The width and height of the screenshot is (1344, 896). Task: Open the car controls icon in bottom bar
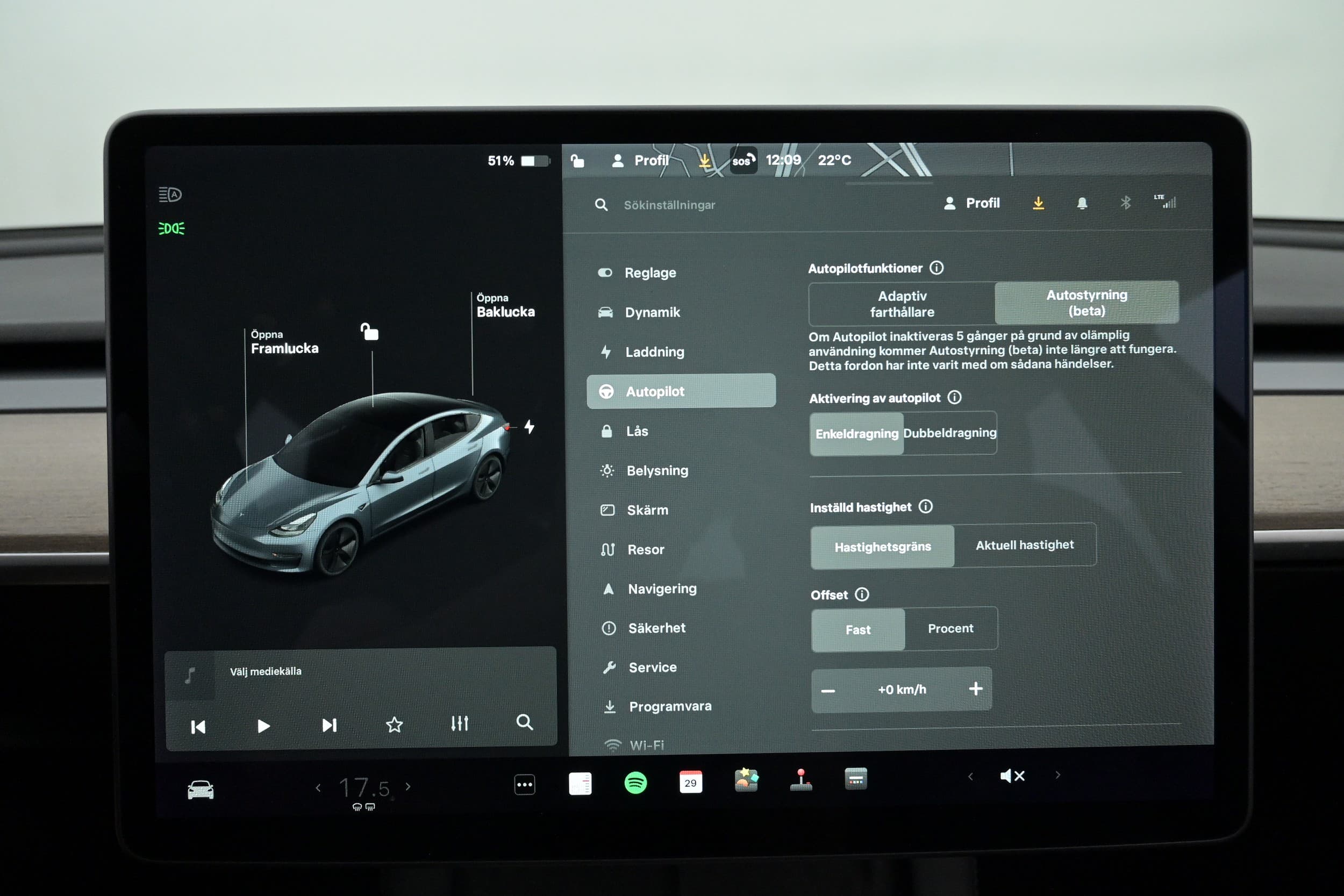pyautogui.click(x=201, y=790)
